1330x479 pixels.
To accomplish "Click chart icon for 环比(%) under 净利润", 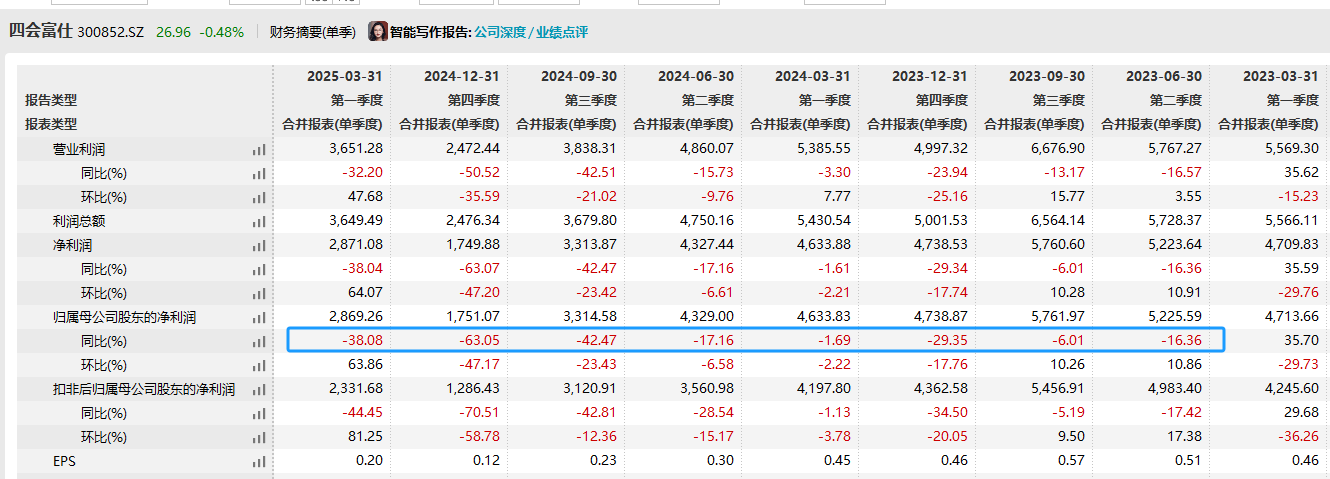I will (259, 293).
